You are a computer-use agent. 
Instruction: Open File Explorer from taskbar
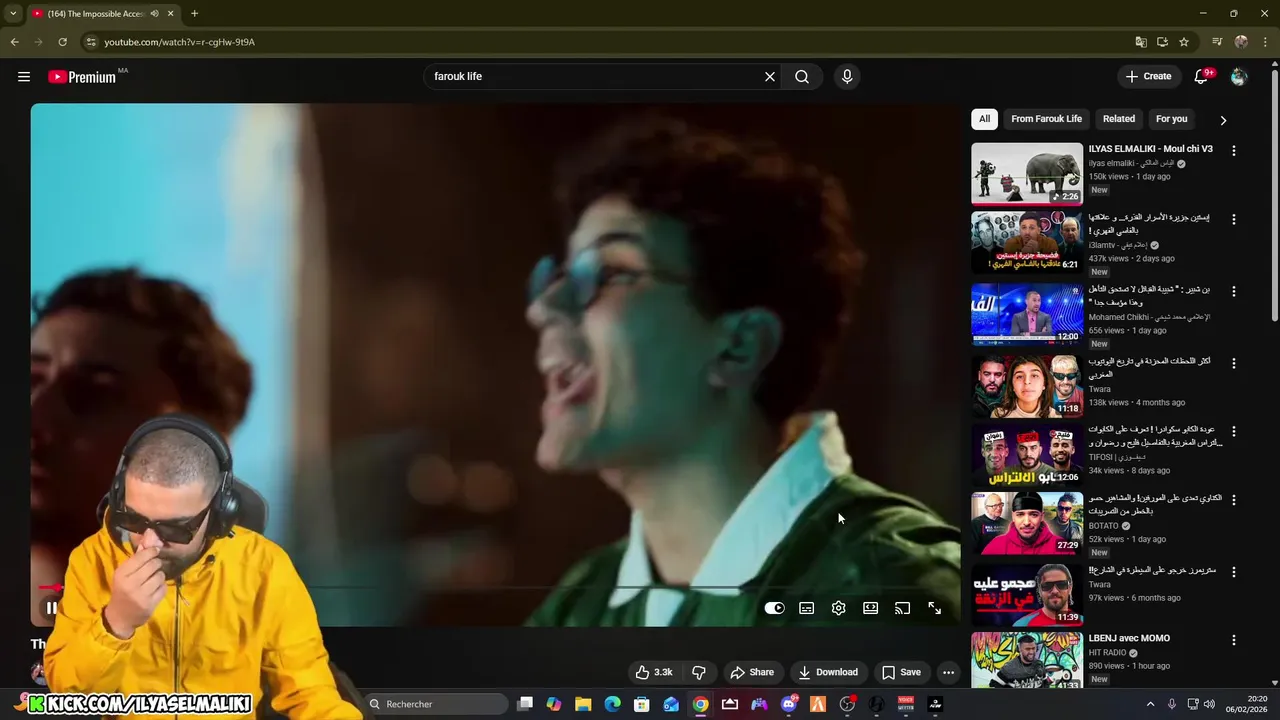(583, 704)
